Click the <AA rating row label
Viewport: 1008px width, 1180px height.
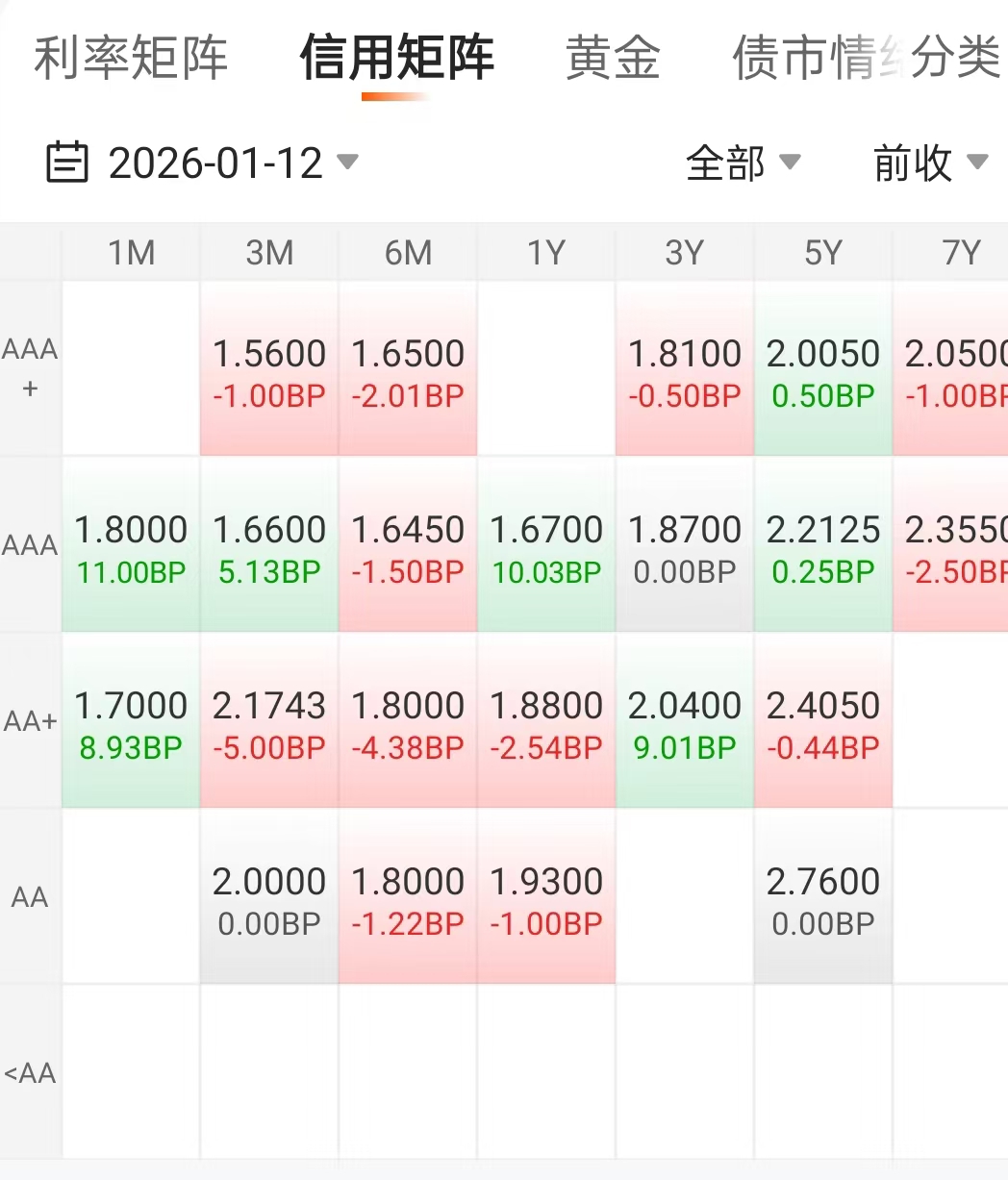pyautogui.click(x=30, y=1073)
